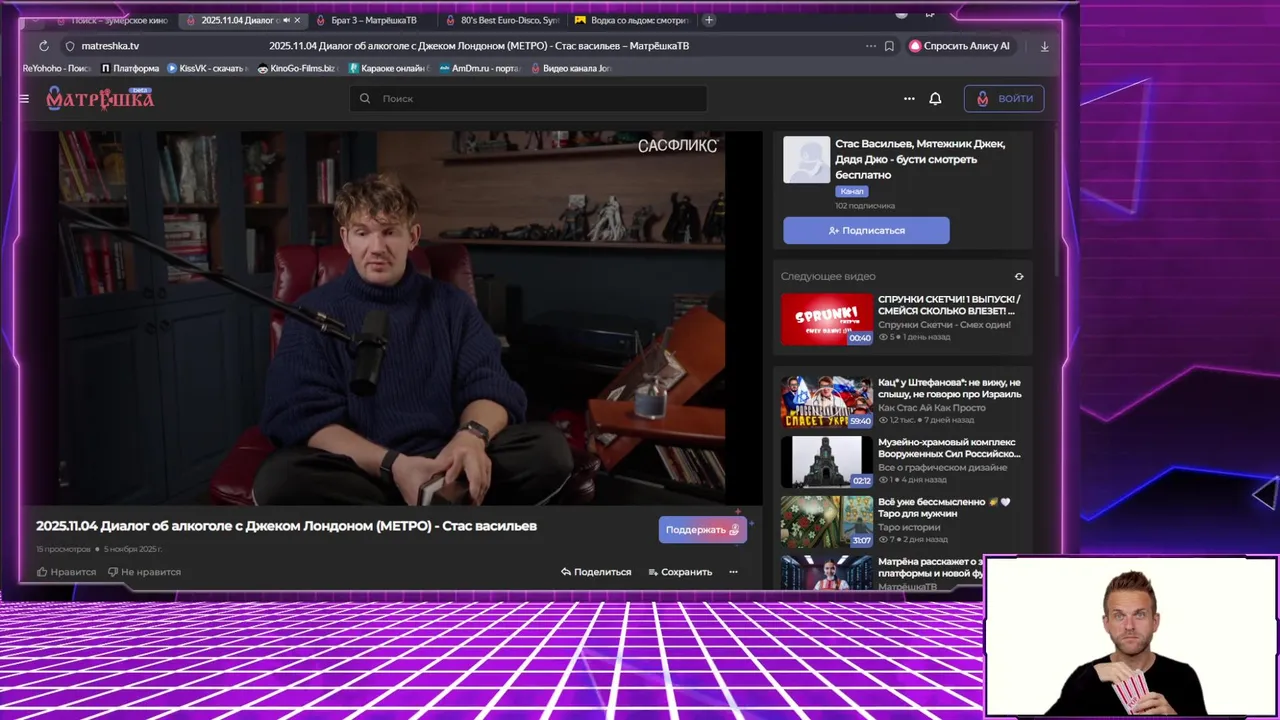Open Музейно-храмовый комплекс video title

949,448
